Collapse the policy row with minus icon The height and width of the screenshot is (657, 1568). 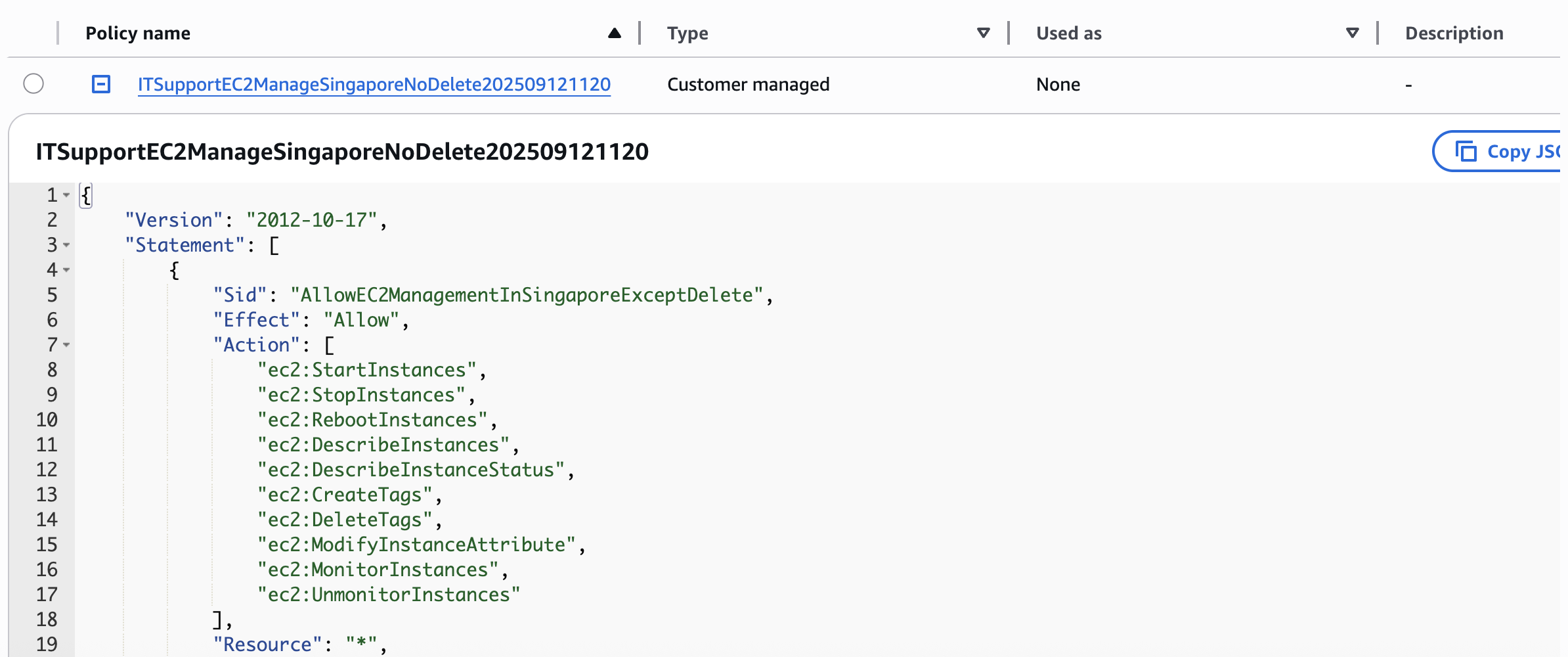click(x=101, y=84)
